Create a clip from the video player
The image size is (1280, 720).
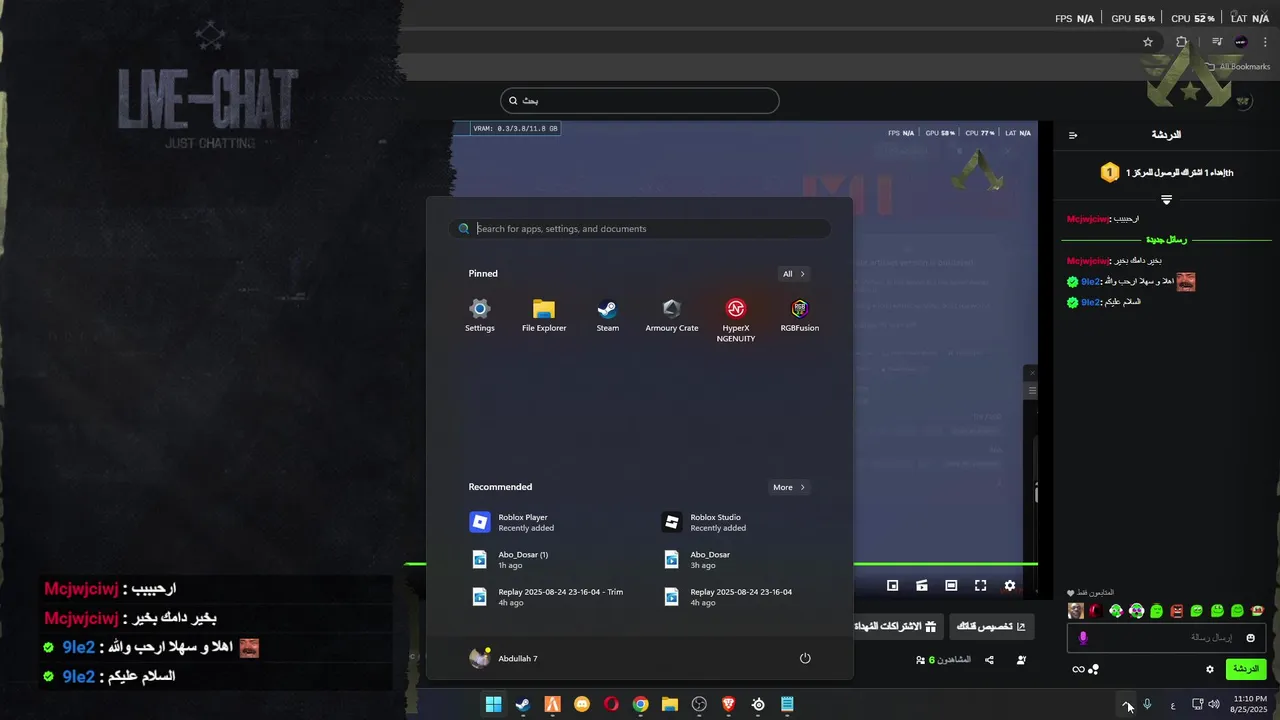point(922,586)
